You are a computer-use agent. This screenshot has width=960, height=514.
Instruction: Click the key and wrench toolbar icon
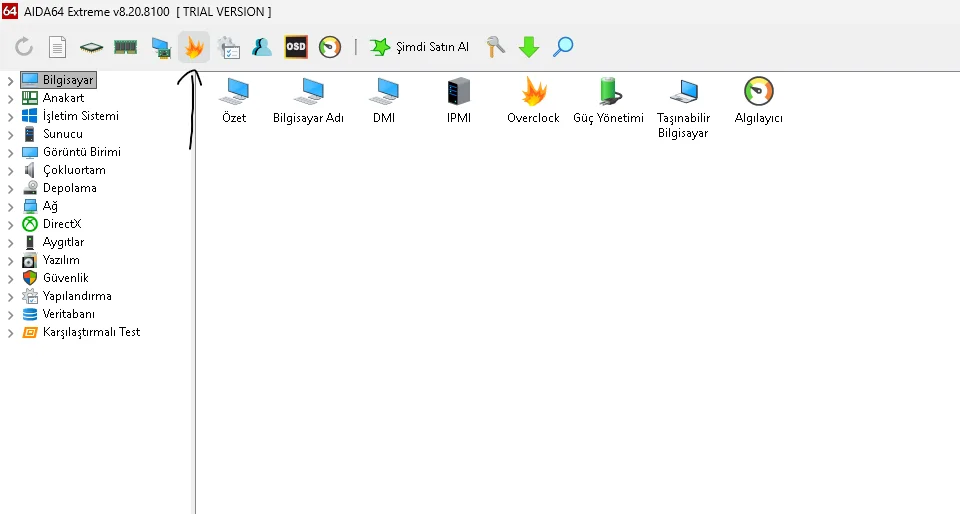(x=495, y=47)
